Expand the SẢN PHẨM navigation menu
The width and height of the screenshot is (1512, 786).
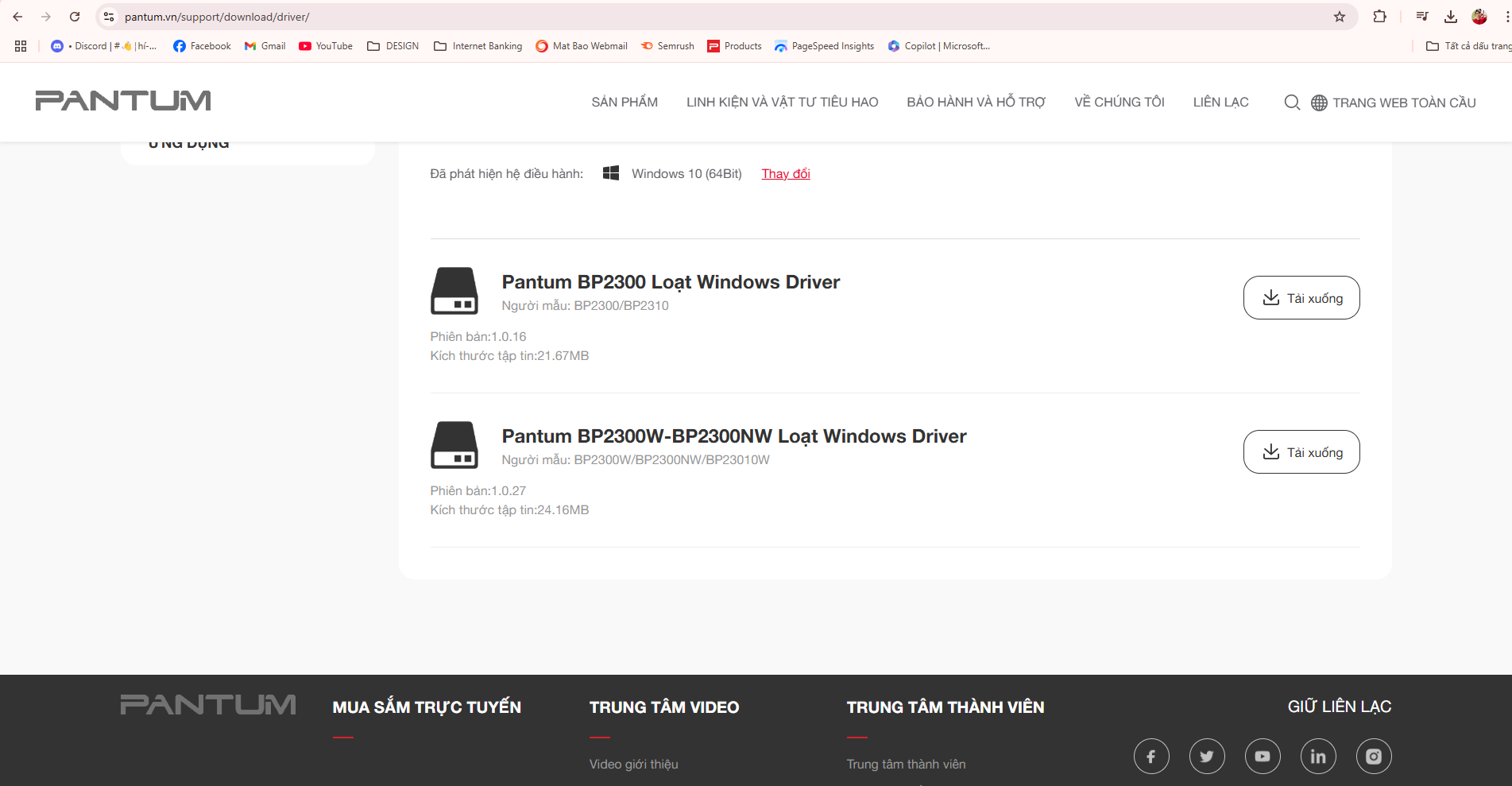pyautogui.click(x=625, y=103)
